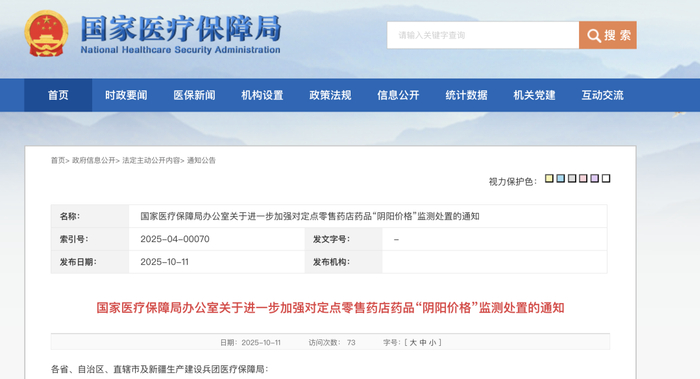Select the purple eye-protection color swatch
Screen dimensions: 700x379
pos(595,179)
